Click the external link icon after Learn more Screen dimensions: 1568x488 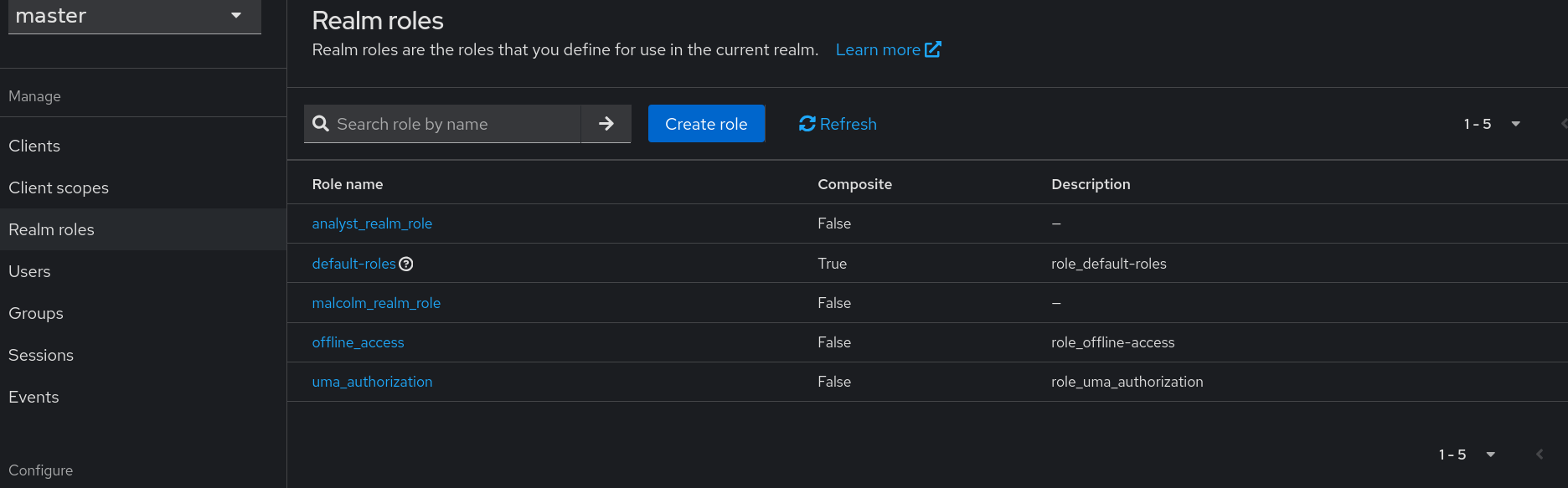click(933, 49)
